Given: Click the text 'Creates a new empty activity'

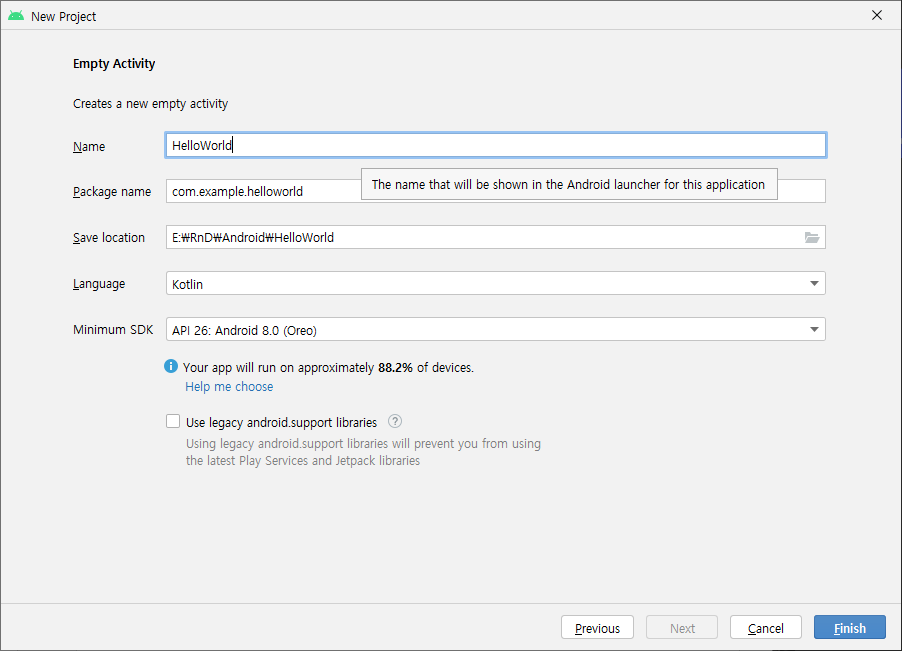Looking at the screenshot, I should 151,104.
